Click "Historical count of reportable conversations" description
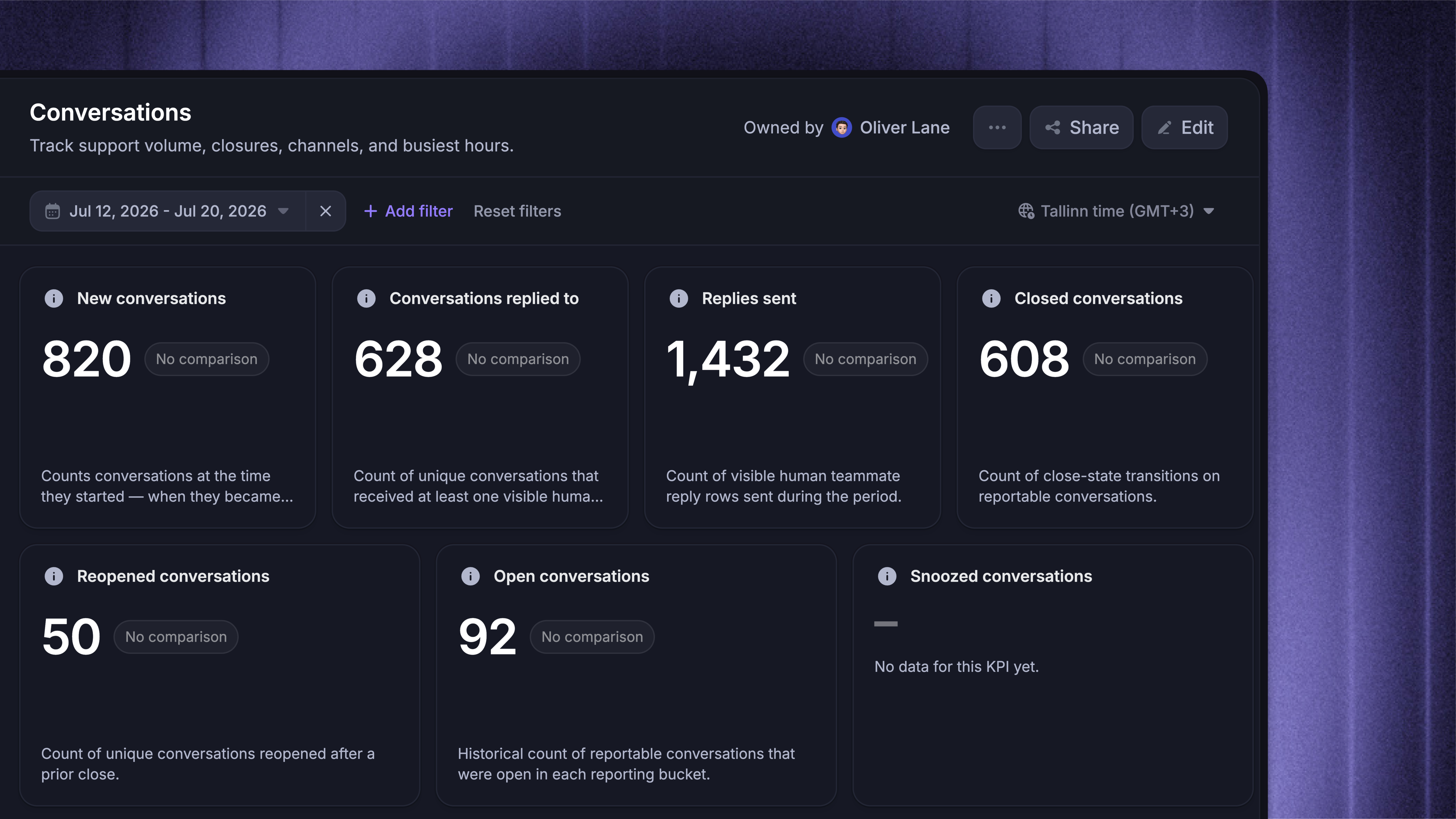 click(626, 764)
